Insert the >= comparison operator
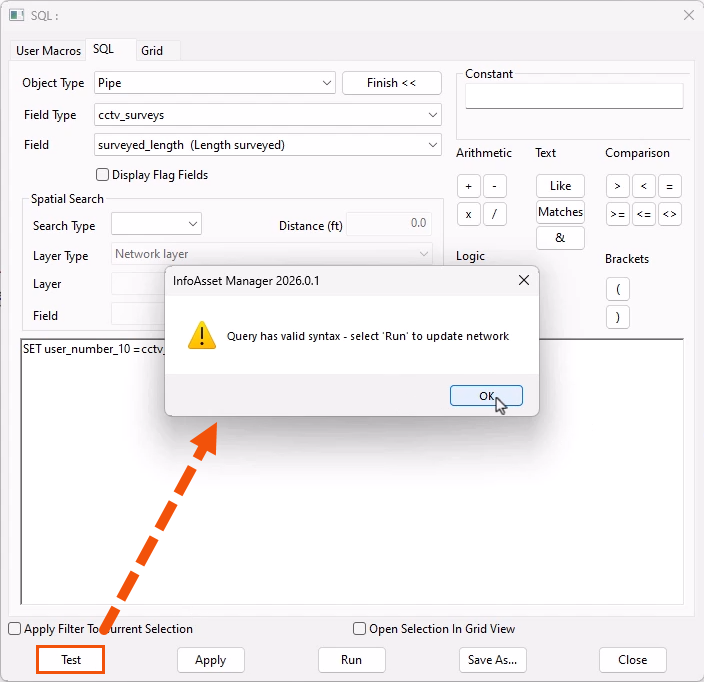Screen dimensions: 704x682 click(x=617, y=214)
